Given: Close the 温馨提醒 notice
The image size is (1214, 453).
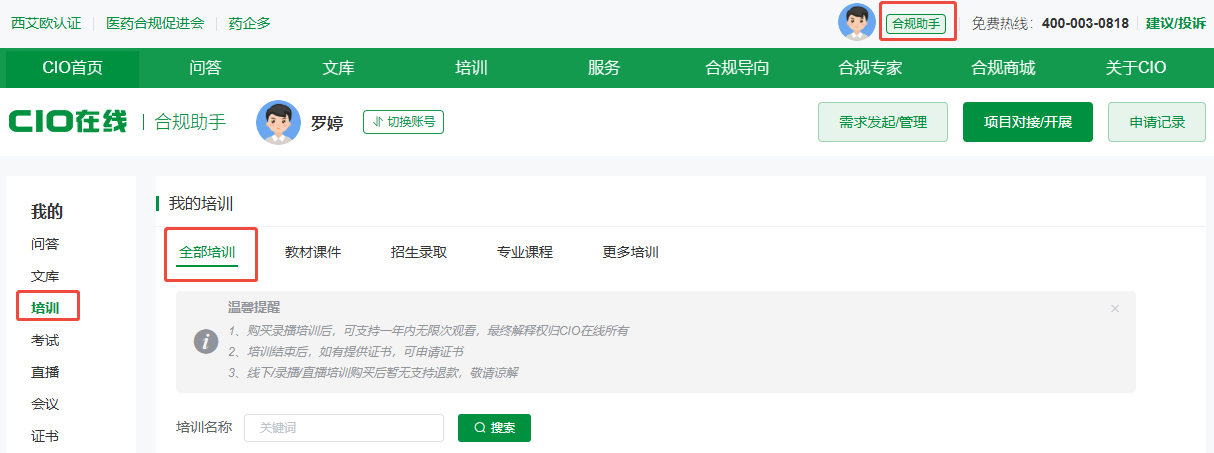Looking at the screenshot, I should point(1115,308).
